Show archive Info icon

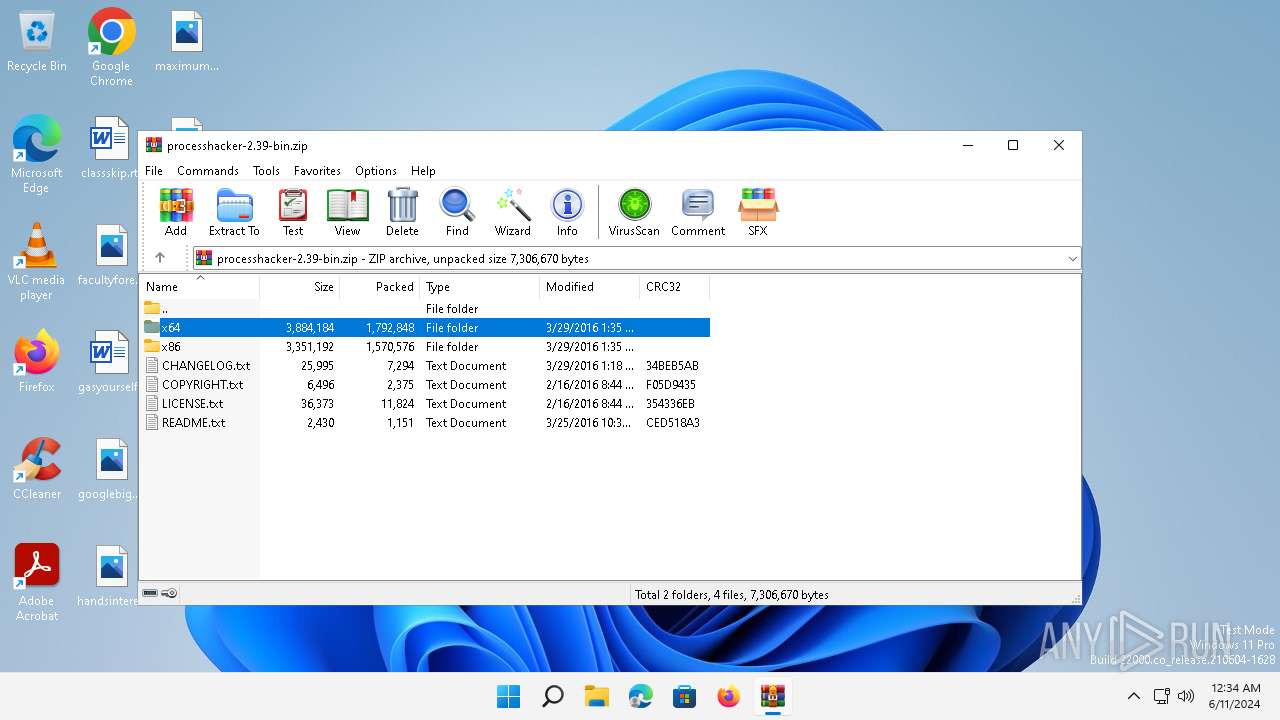[x=567, y=212]
